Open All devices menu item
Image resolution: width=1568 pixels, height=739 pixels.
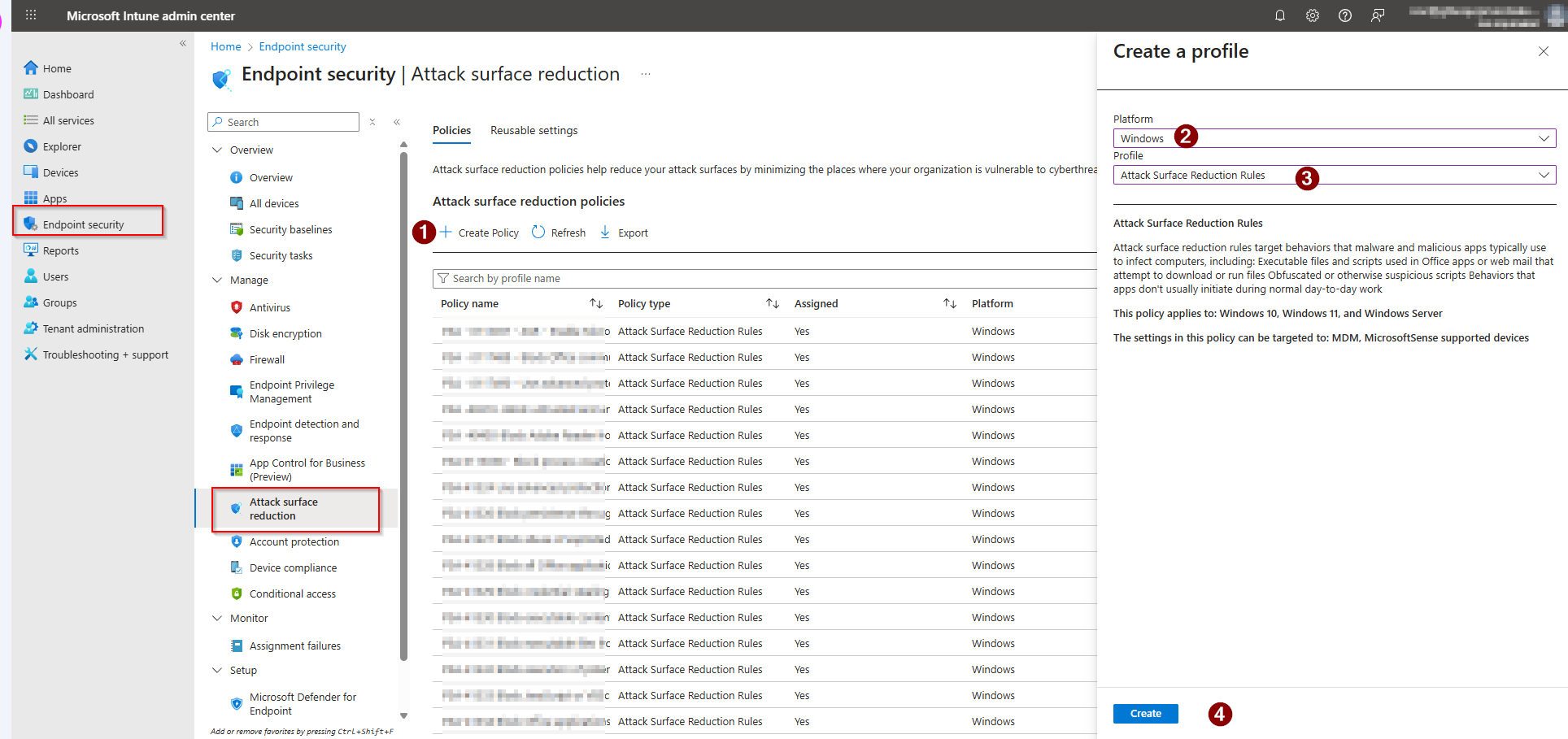pyautogui.click(x=274, y=203)
